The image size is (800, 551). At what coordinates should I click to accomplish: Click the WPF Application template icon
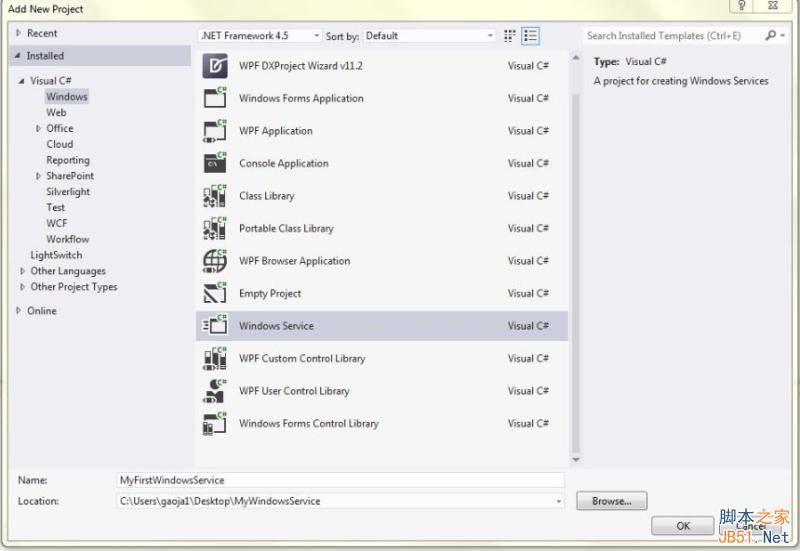pos(215,131)
